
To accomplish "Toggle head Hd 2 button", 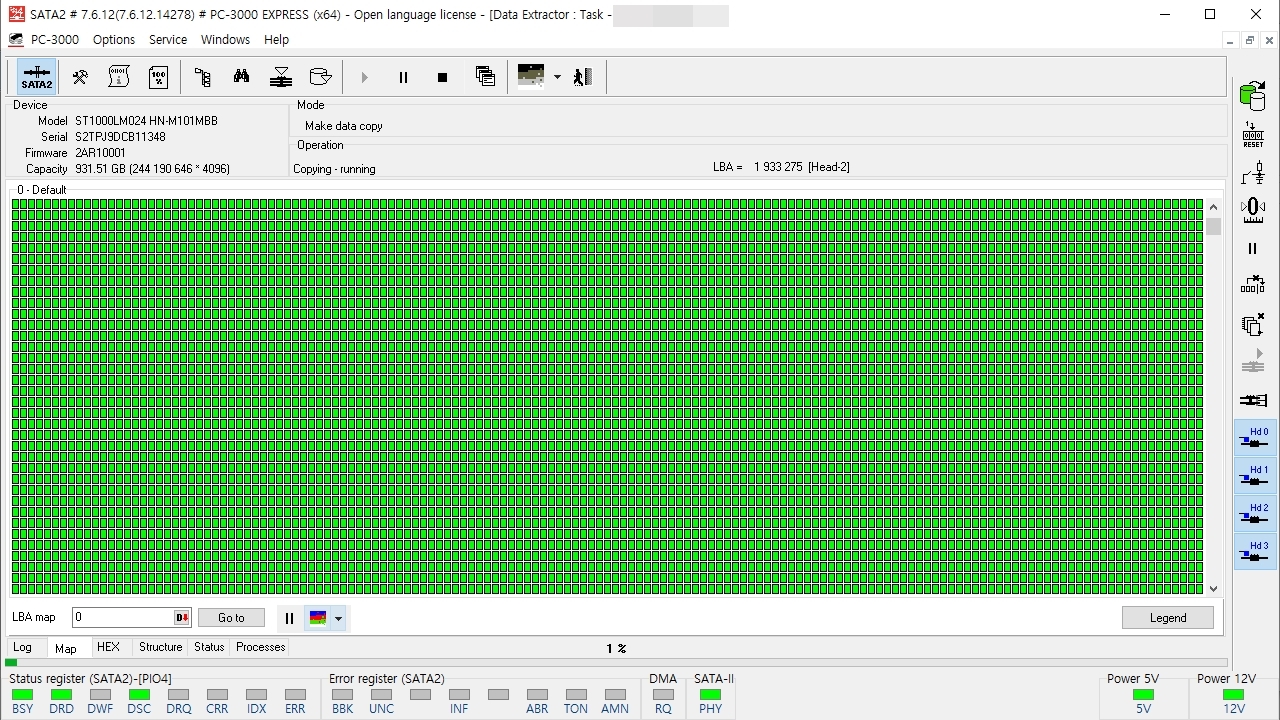I will tap(1255, 514).
